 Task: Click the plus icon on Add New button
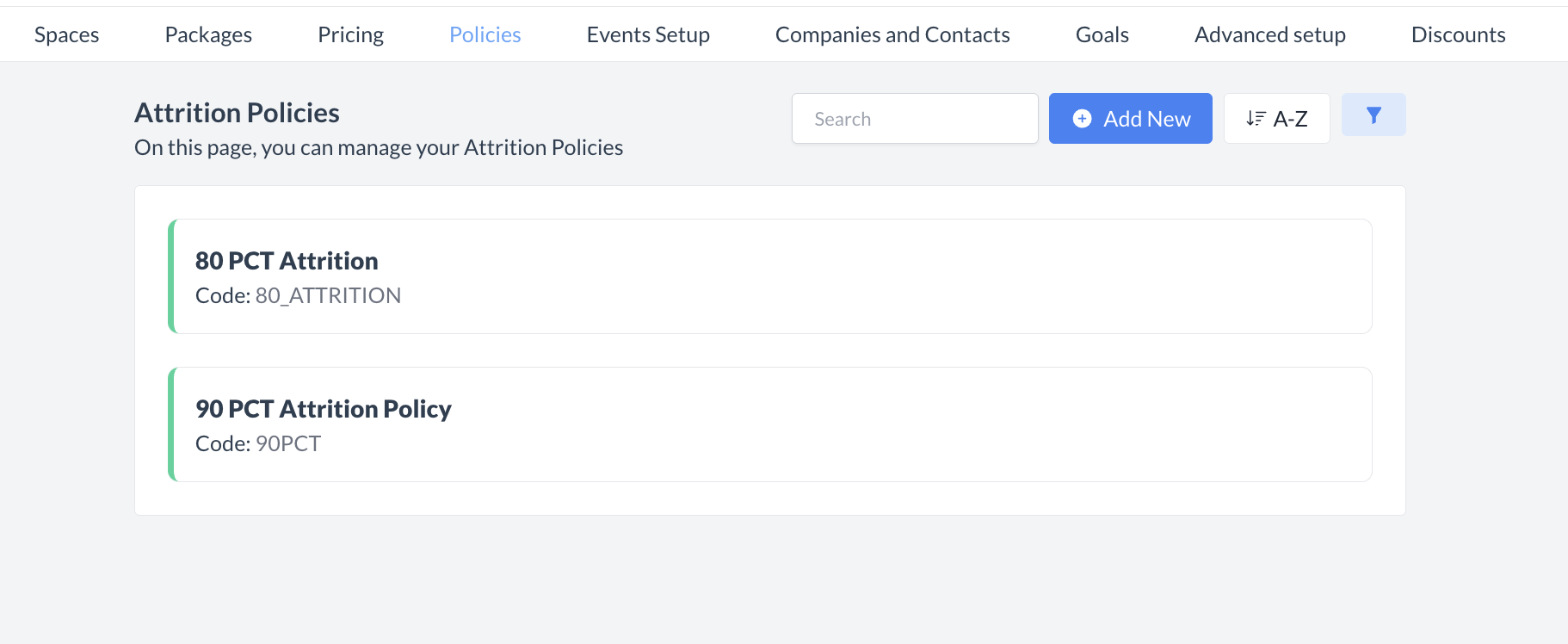1082,118
